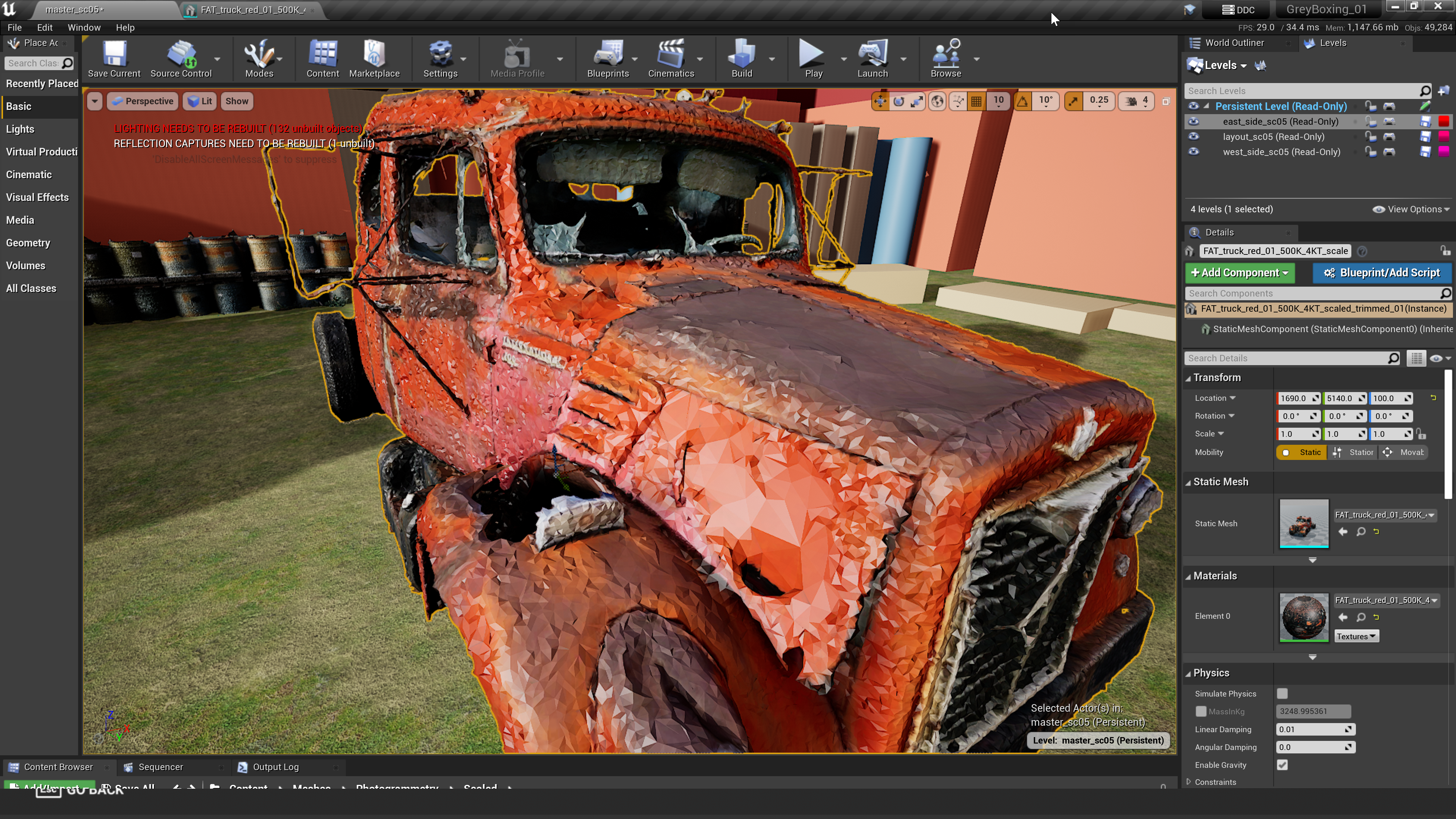Toggle visibility of Persistent Level
This screenshot has width=1456, height=819.
(1193, 106)
